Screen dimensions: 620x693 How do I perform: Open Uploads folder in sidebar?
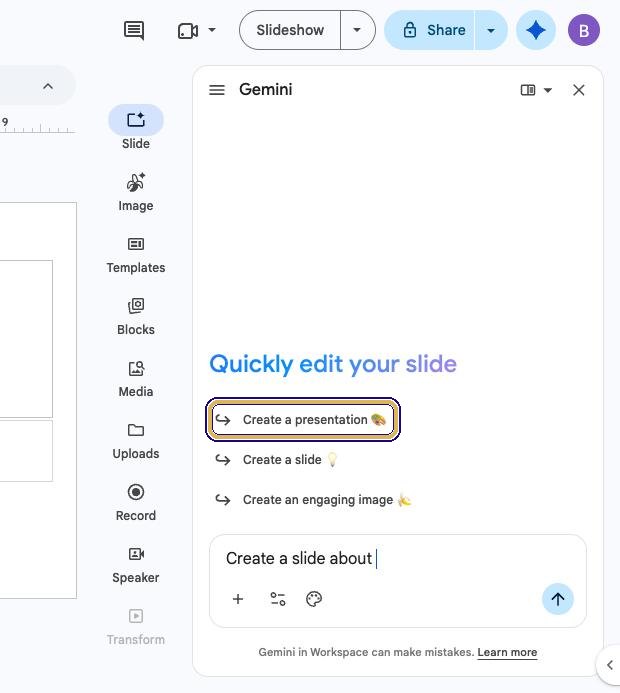[x=136, y=441]
